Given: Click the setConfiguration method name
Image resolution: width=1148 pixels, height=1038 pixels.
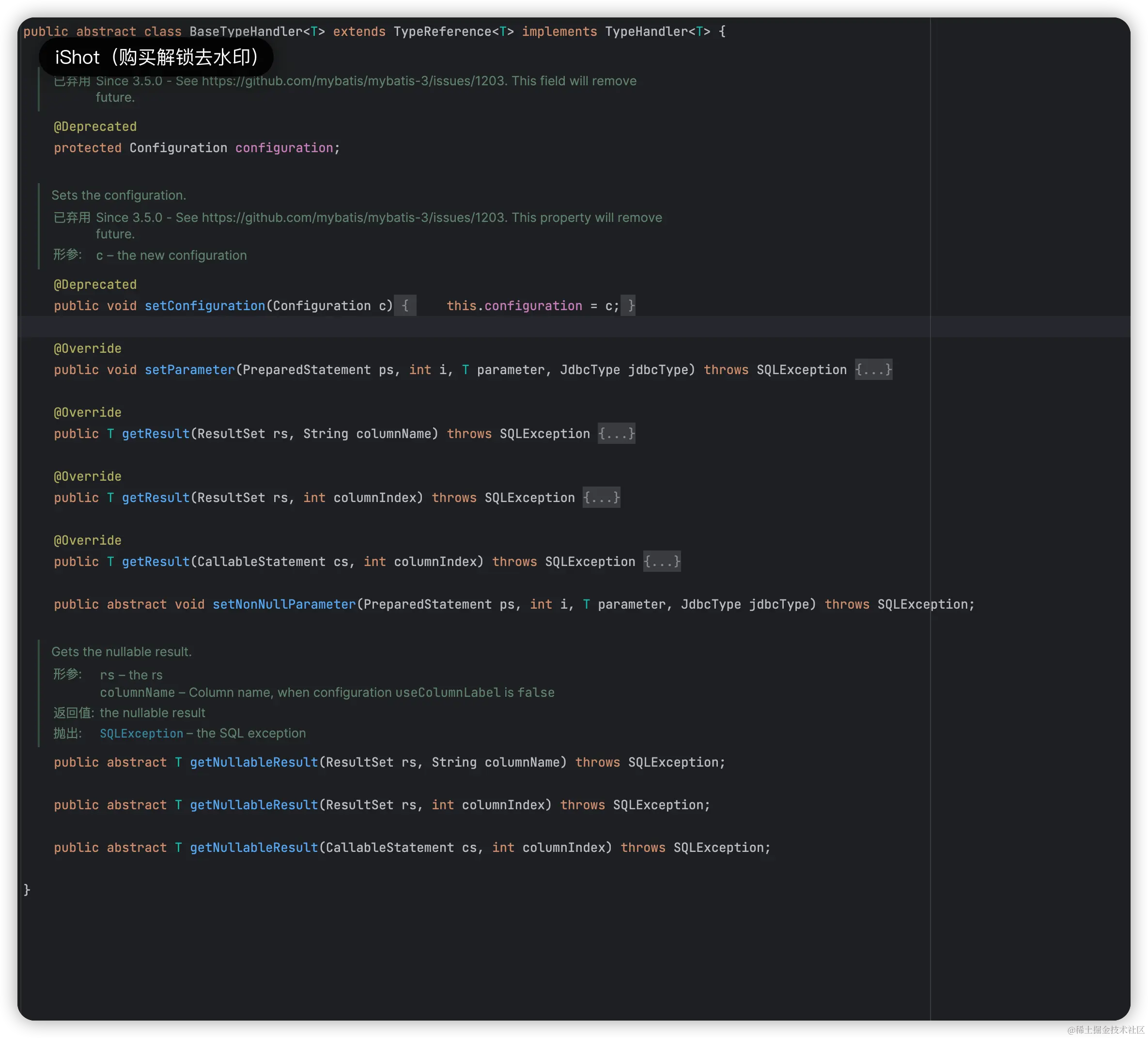Looking at the screenshot, I should point(204,306).
